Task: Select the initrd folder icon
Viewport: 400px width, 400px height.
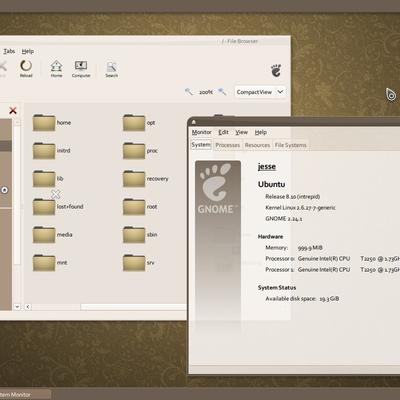Action: tap(44, 151)
